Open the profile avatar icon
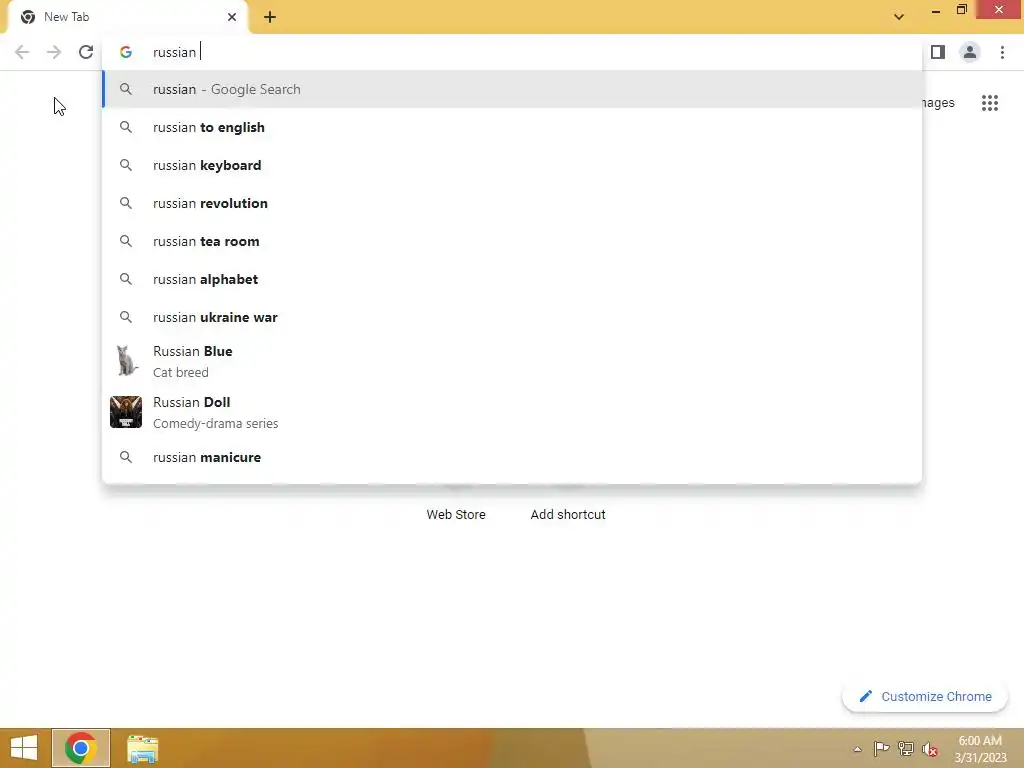The image size is (1024, 768). click(970, 52)
